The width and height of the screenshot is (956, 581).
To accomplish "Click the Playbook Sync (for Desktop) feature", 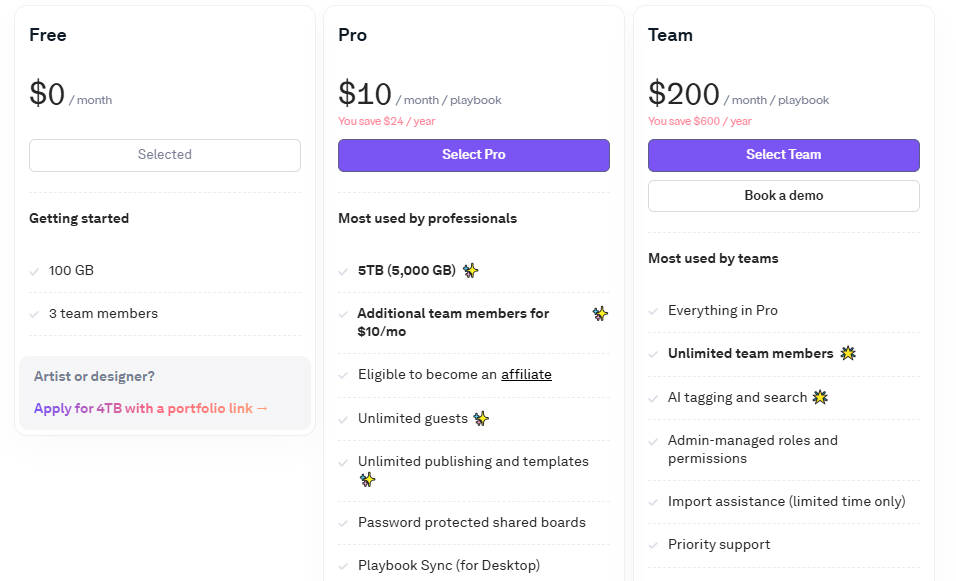I will [x=449, y=565].
